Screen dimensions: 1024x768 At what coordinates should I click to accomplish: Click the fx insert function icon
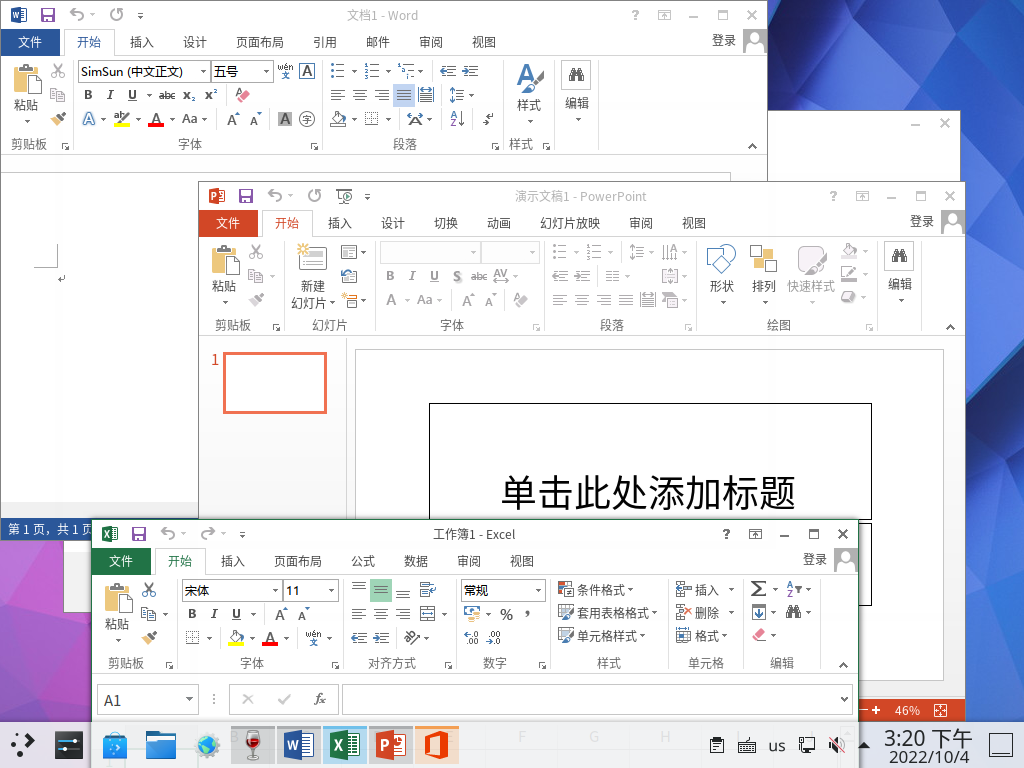pos(319,699)
